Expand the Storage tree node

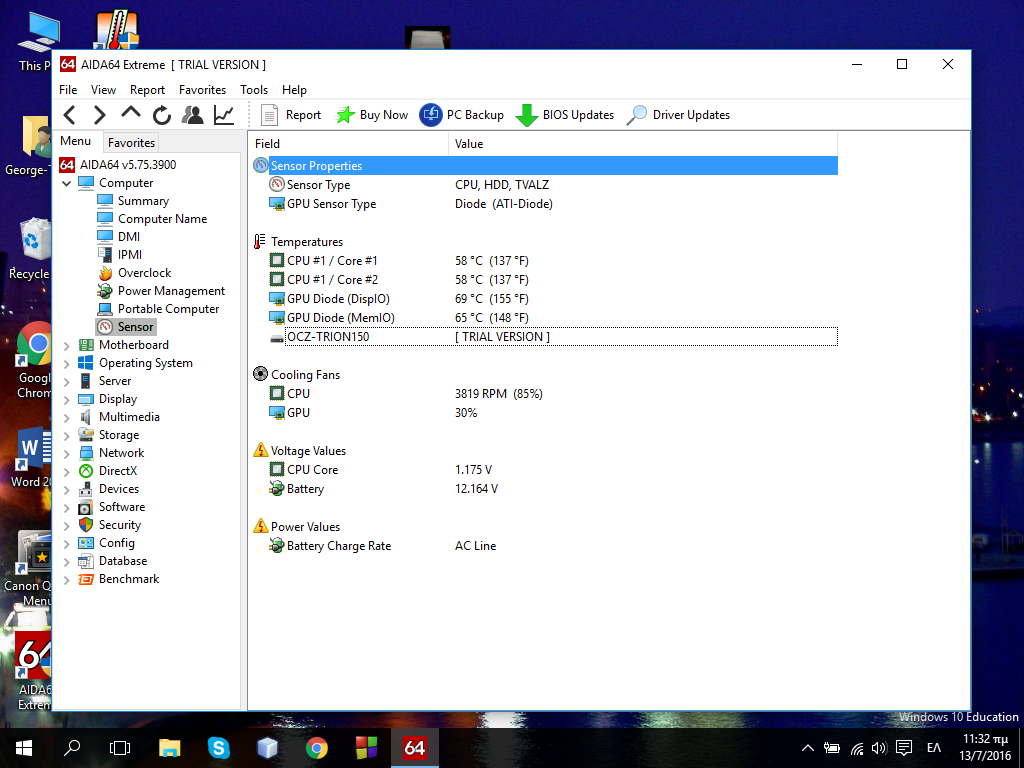tap(66, 436)
